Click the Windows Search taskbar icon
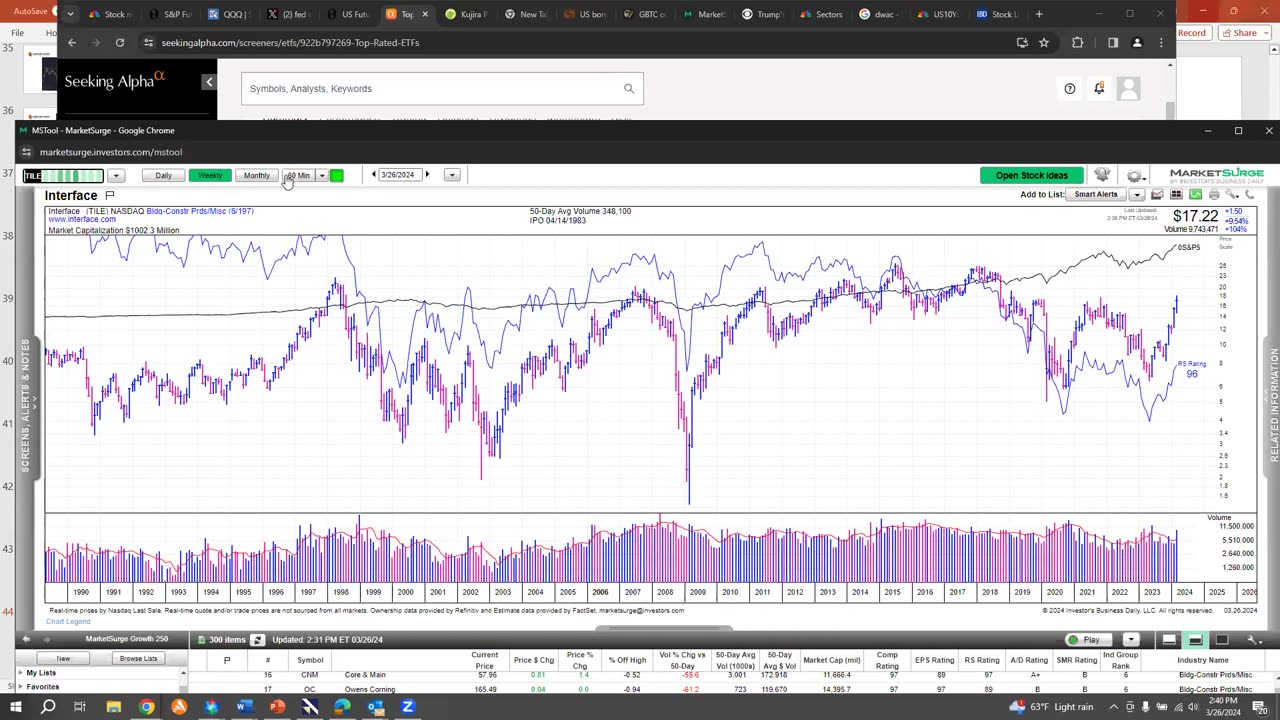Viewport: 1280px width, 720px height. 47,707
